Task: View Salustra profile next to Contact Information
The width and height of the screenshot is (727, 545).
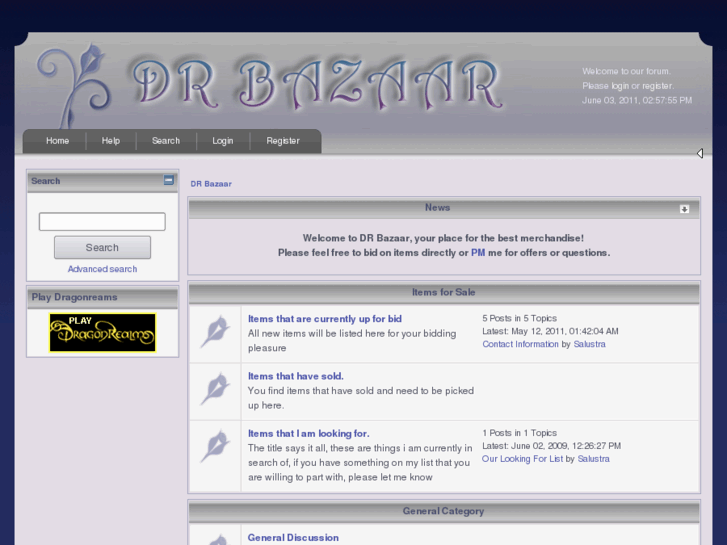Action: (x=589, y=344)
